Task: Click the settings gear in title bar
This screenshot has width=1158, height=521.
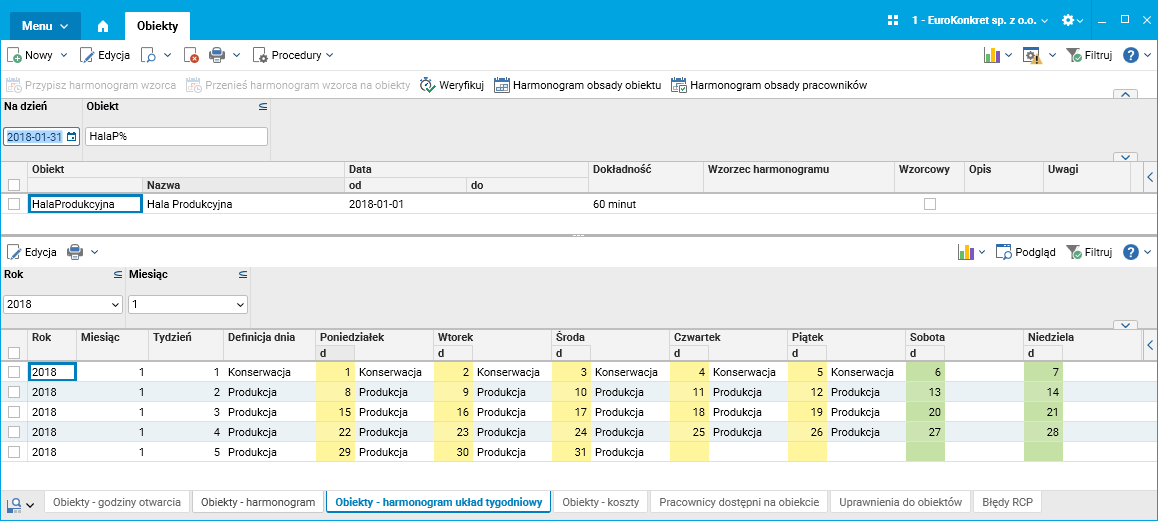Action: [x=1068, y=20]
